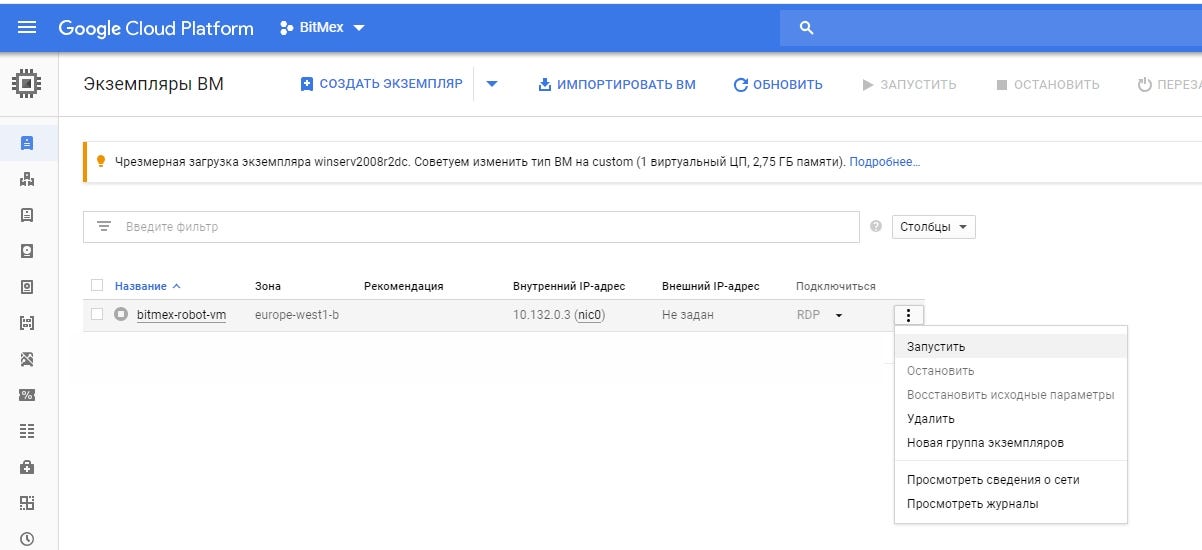Open instance templates sidebar icon
This screenshot has width=1202, height=550.
coord(27,215)
